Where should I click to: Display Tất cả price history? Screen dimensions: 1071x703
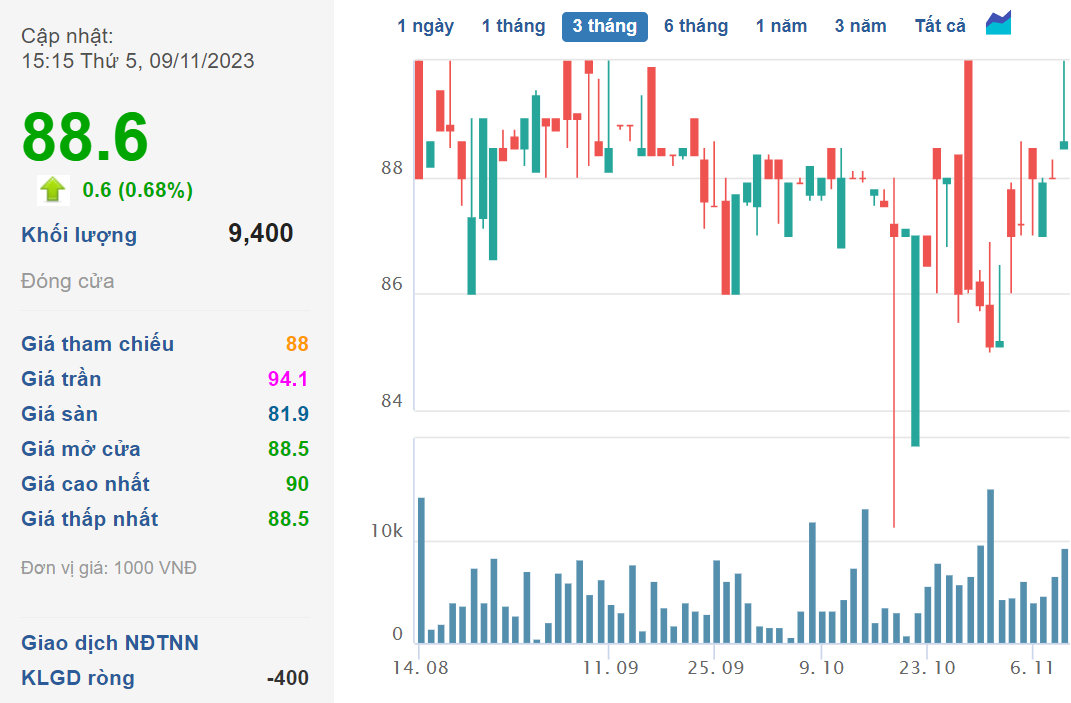pyautogui.click(x=940, y=26)
